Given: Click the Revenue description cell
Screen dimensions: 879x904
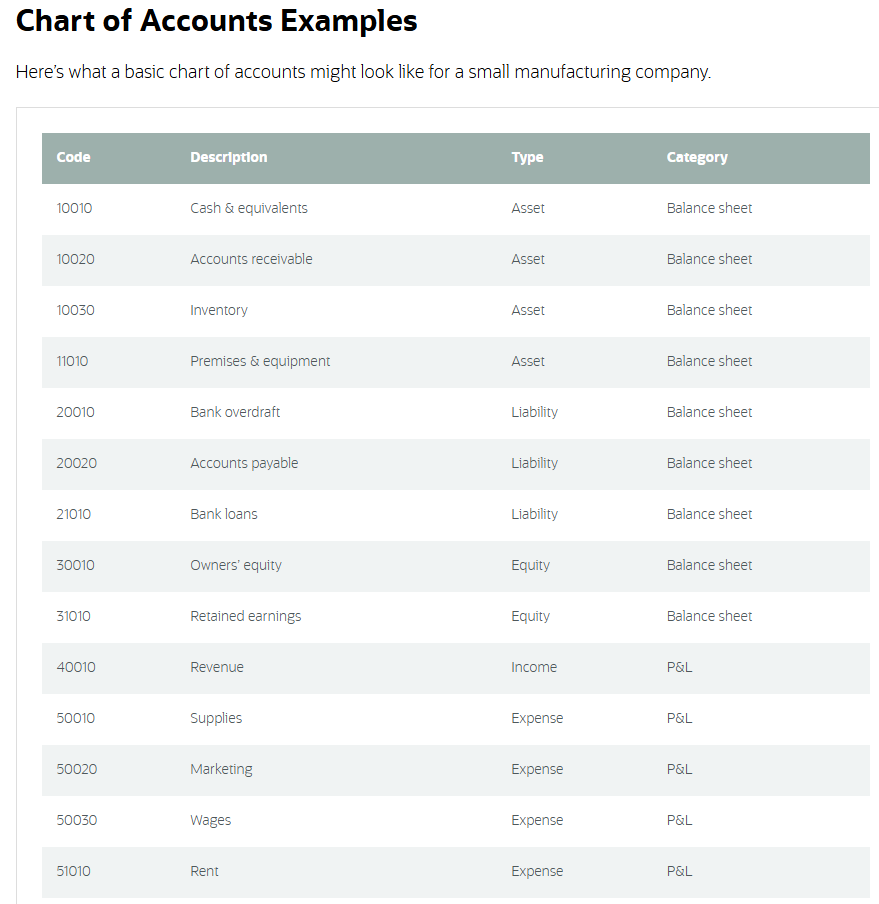Looking at the screenshot, I should click(x=217, y=667).
